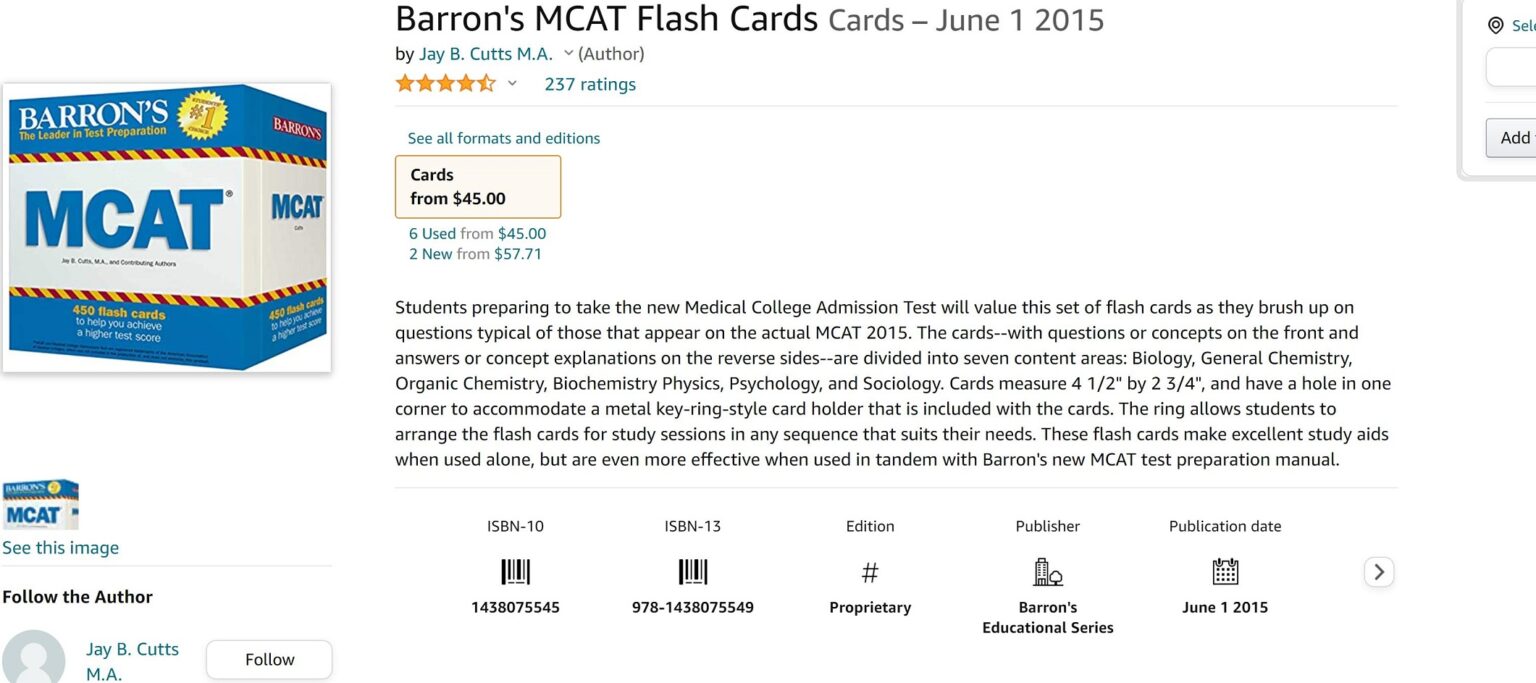This screenshot has height=683, width=1536.
Task: Click the See this image link
Action: click(x=61, y=547)
